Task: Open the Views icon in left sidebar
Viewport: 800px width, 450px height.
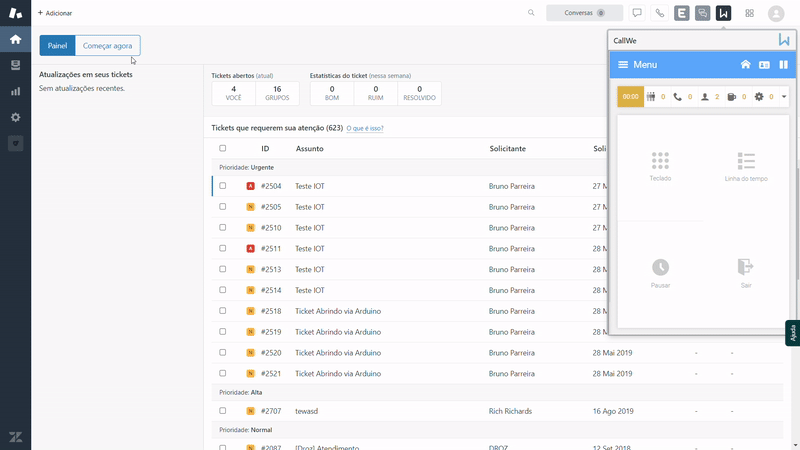Action: point(15,65)
